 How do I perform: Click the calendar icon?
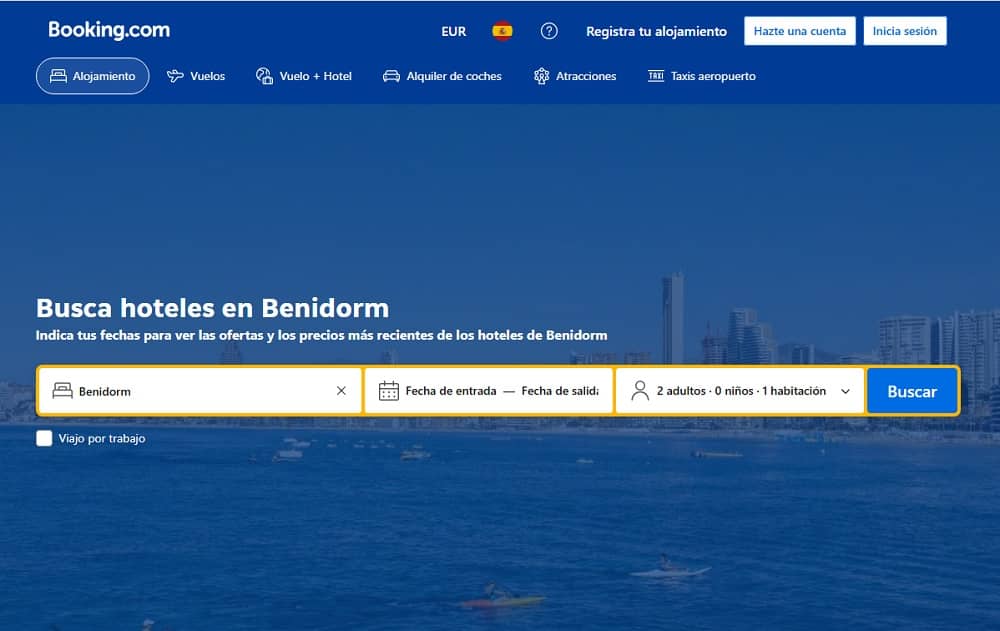click(389, 390)
